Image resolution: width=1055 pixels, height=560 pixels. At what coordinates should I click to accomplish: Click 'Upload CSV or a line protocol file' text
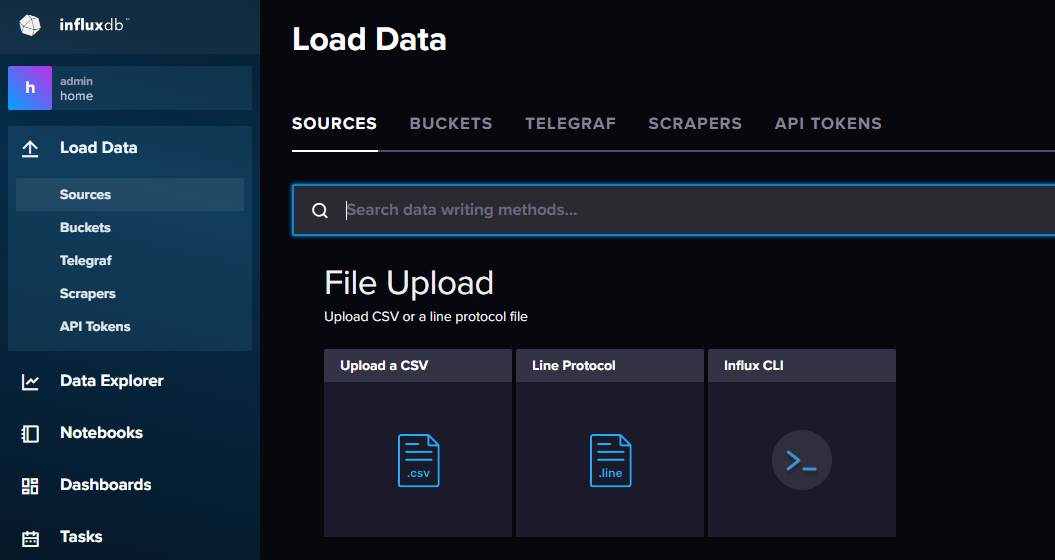[426, 316]
